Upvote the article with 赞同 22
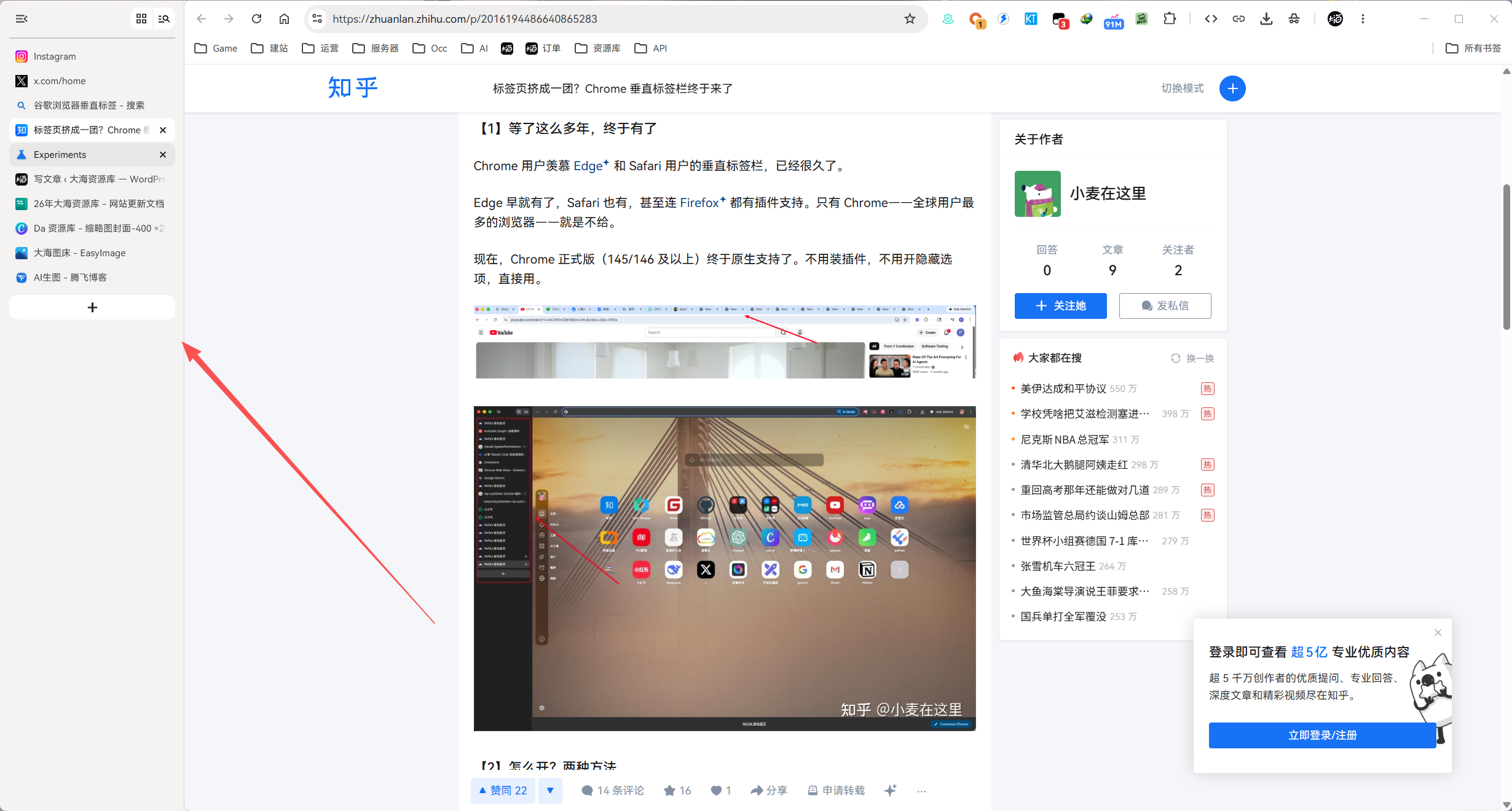The width and height of the screenshot is (1512, 811). pos(503,791)
